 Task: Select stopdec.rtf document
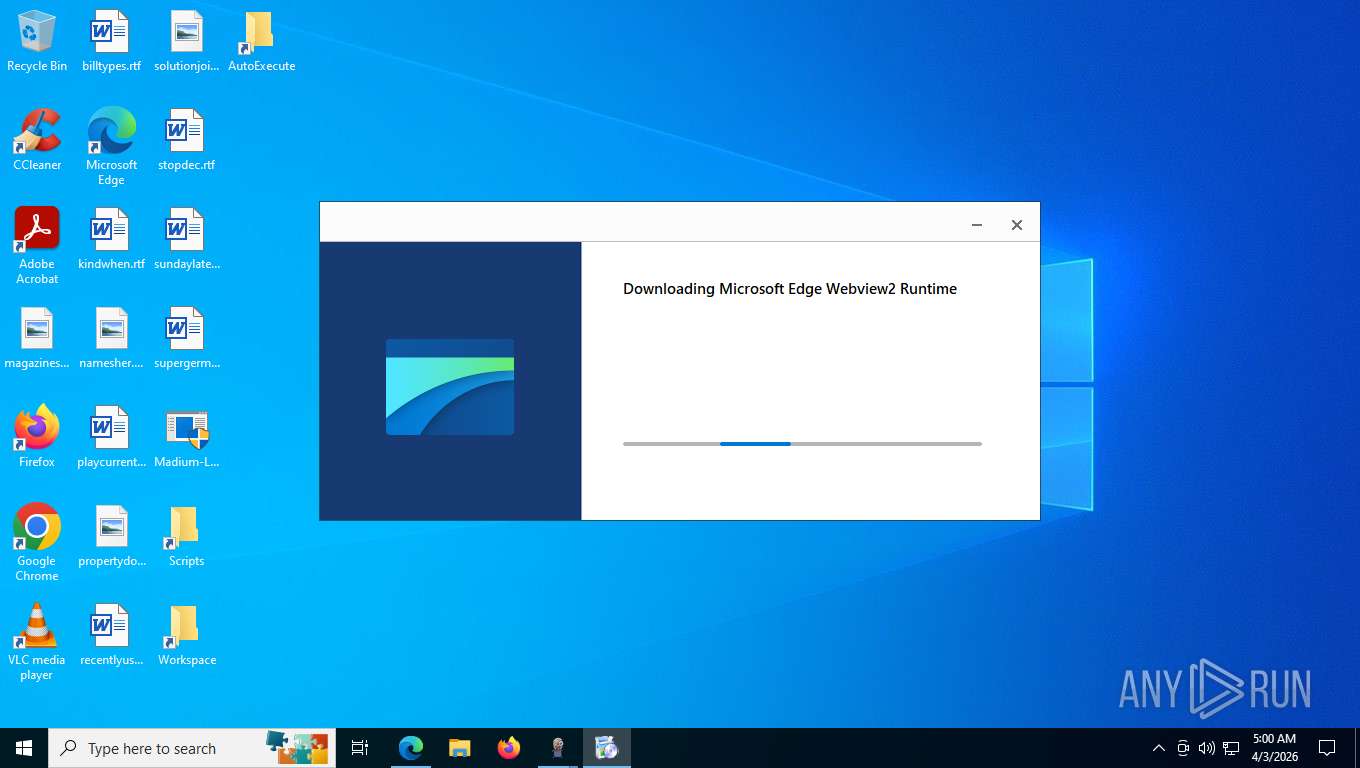click(x=186, y=140)
